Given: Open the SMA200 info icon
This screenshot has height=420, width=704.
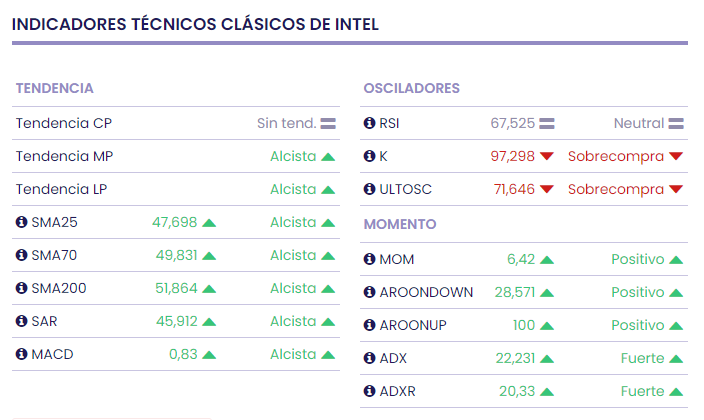Looking at the screenshot, I should pos(21,288).
